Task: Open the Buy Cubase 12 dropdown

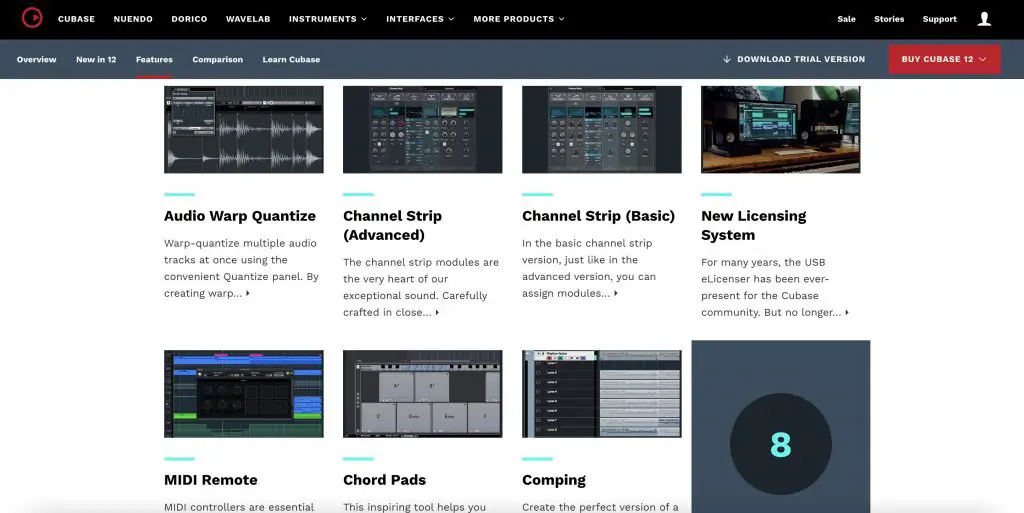Action: click(944, 59)
